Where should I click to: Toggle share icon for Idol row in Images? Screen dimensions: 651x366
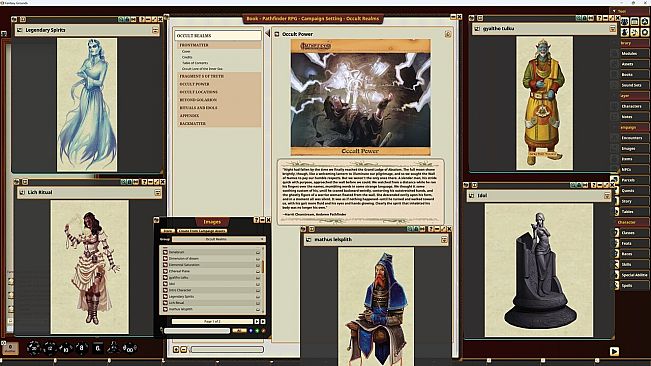coord(258,284)
